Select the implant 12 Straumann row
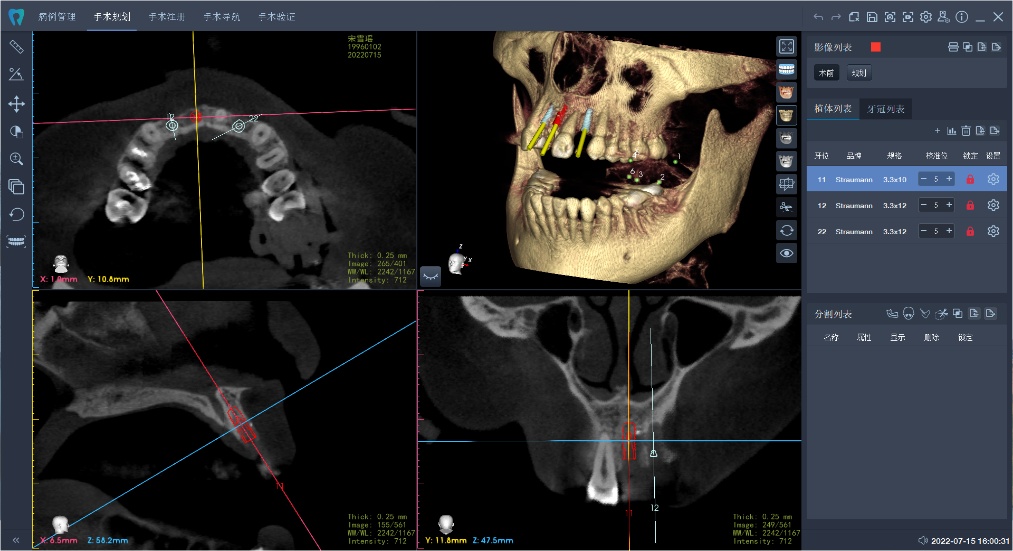 point(906,205)
